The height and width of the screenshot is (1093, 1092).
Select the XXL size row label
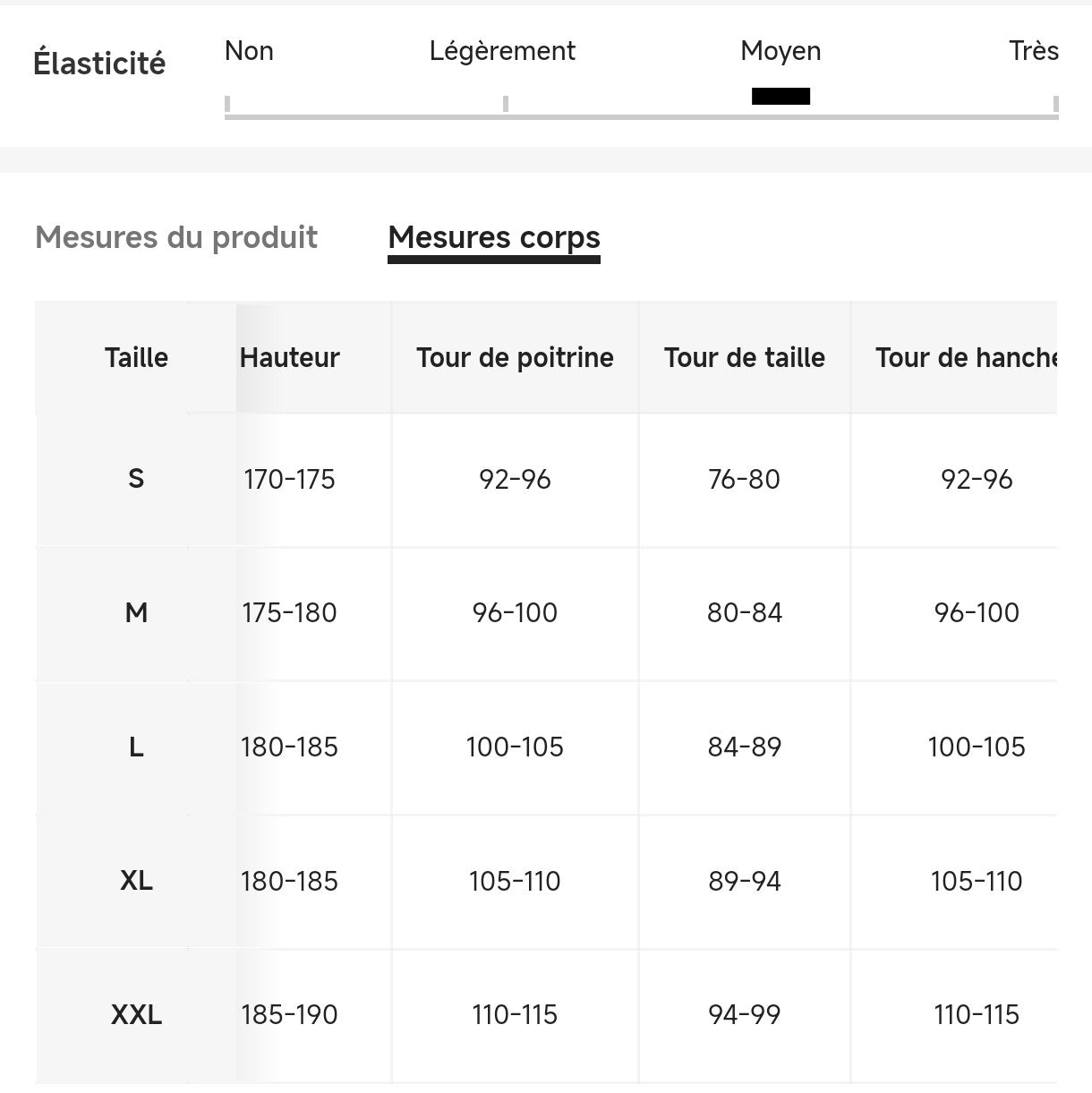136,1014
